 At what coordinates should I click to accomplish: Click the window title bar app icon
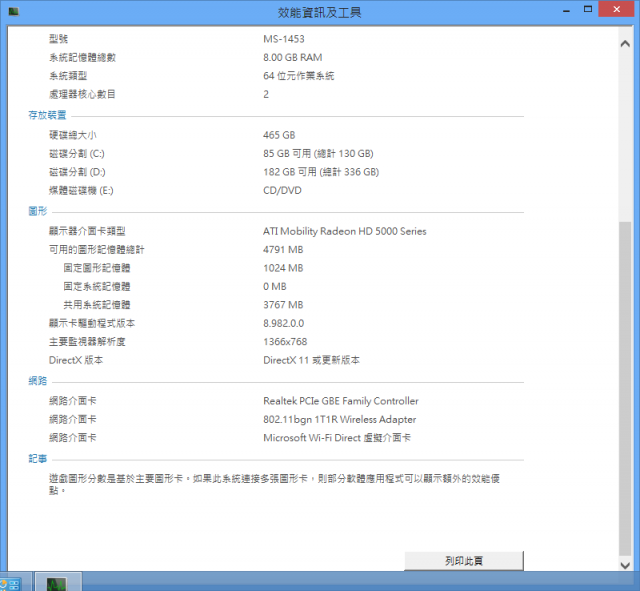13,11
